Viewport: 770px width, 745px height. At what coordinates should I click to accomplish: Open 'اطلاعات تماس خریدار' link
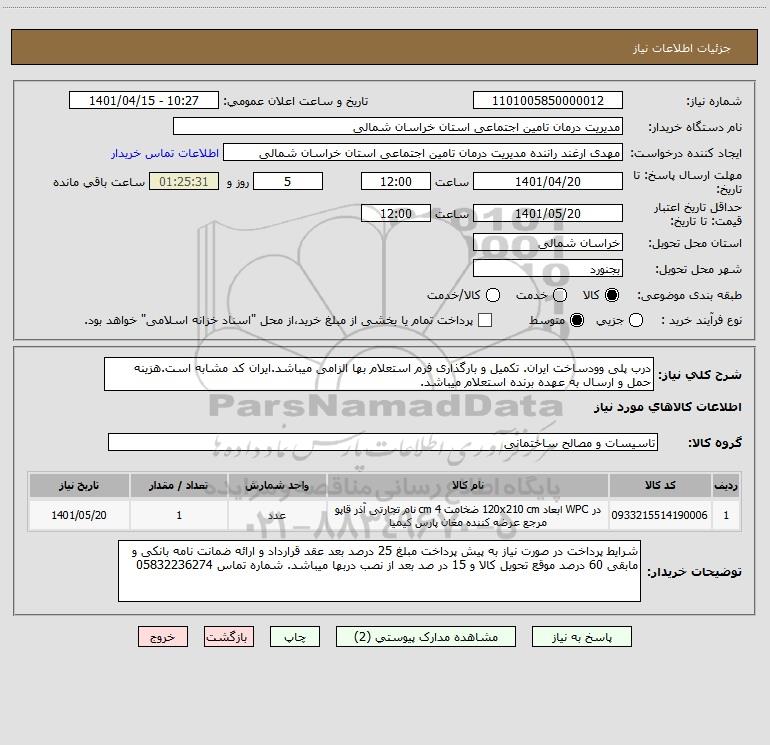pos(165,153)
